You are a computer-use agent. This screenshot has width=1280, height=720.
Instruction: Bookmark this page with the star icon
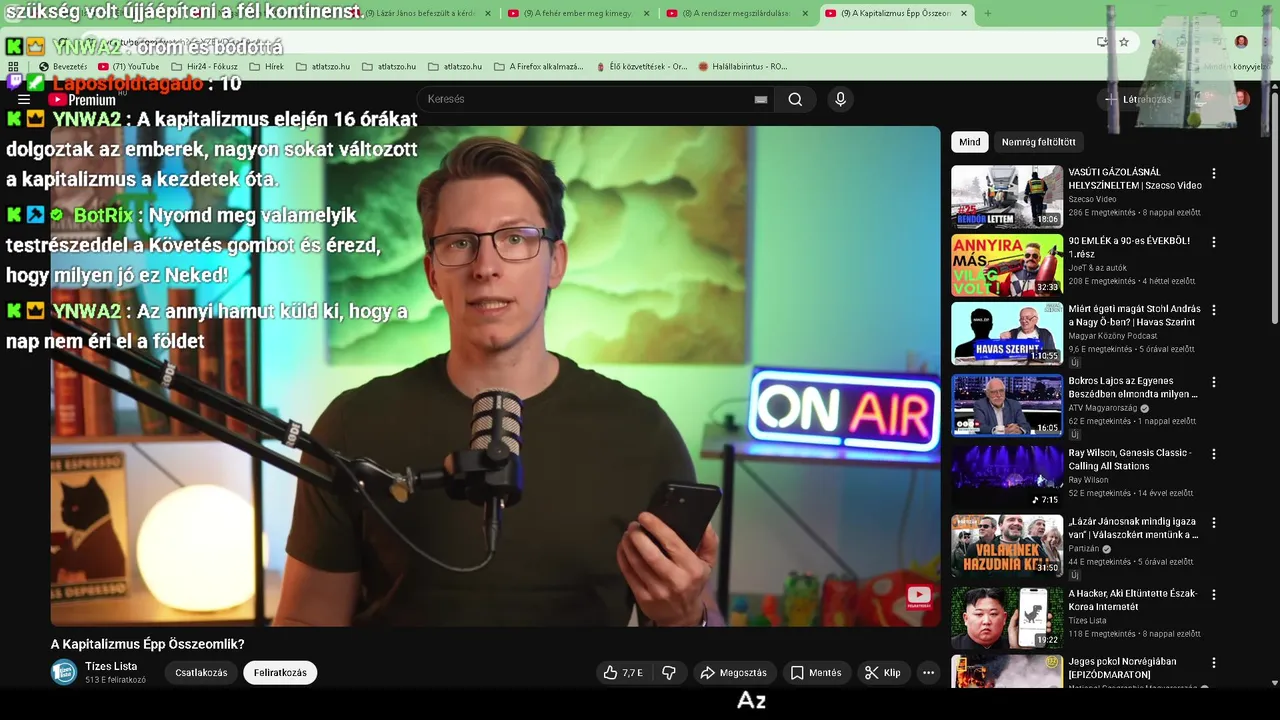point(1124,42)
